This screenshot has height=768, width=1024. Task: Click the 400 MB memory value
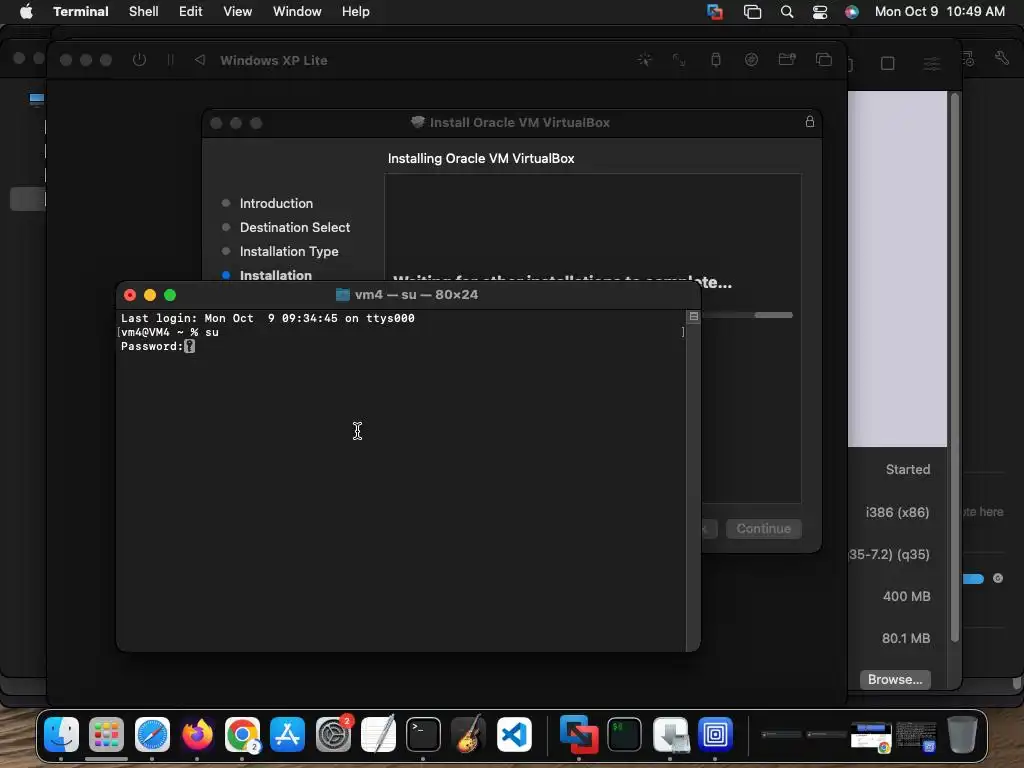(x=906, y=596)
